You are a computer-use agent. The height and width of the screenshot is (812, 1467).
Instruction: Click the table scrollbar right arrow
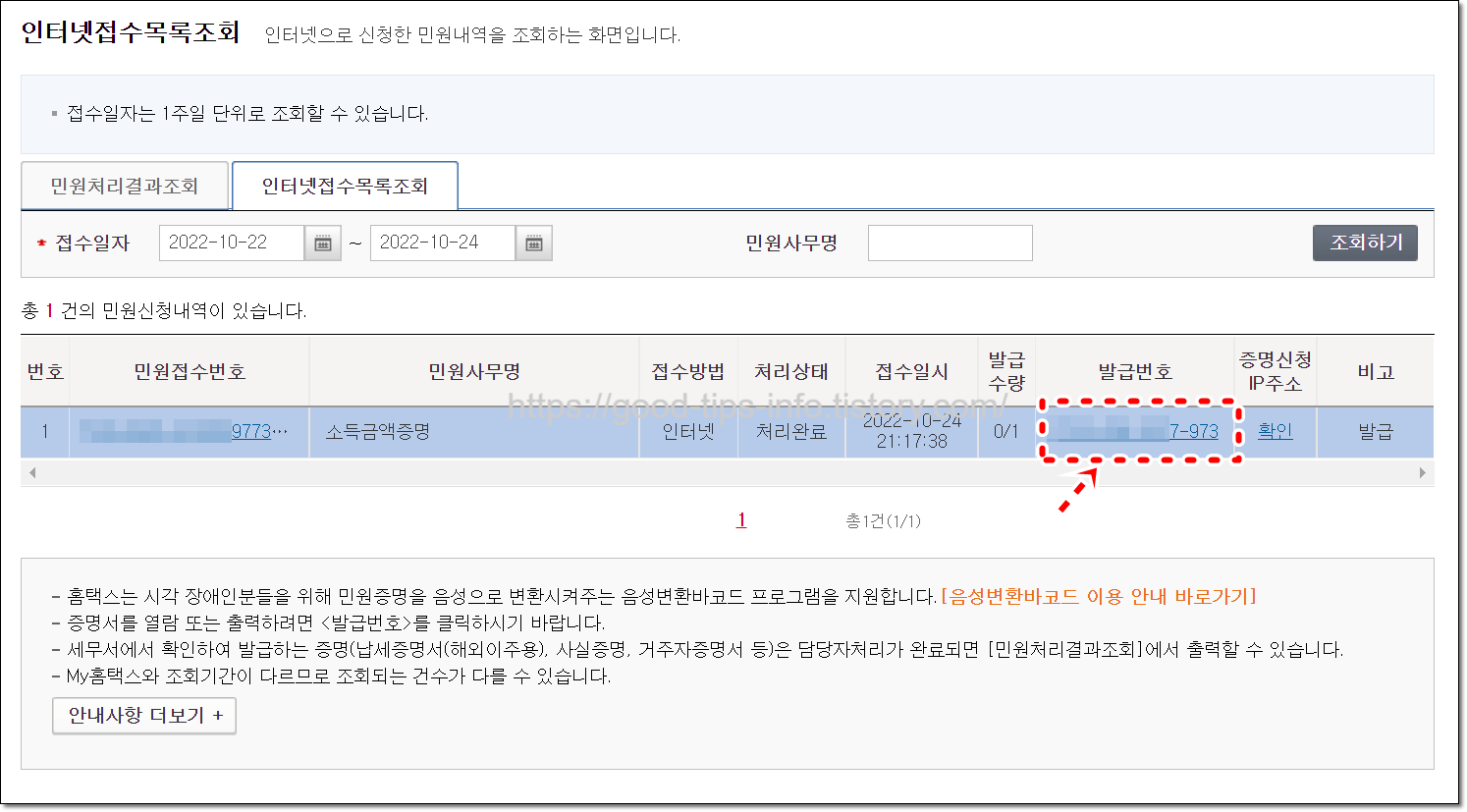(1422, 473)
